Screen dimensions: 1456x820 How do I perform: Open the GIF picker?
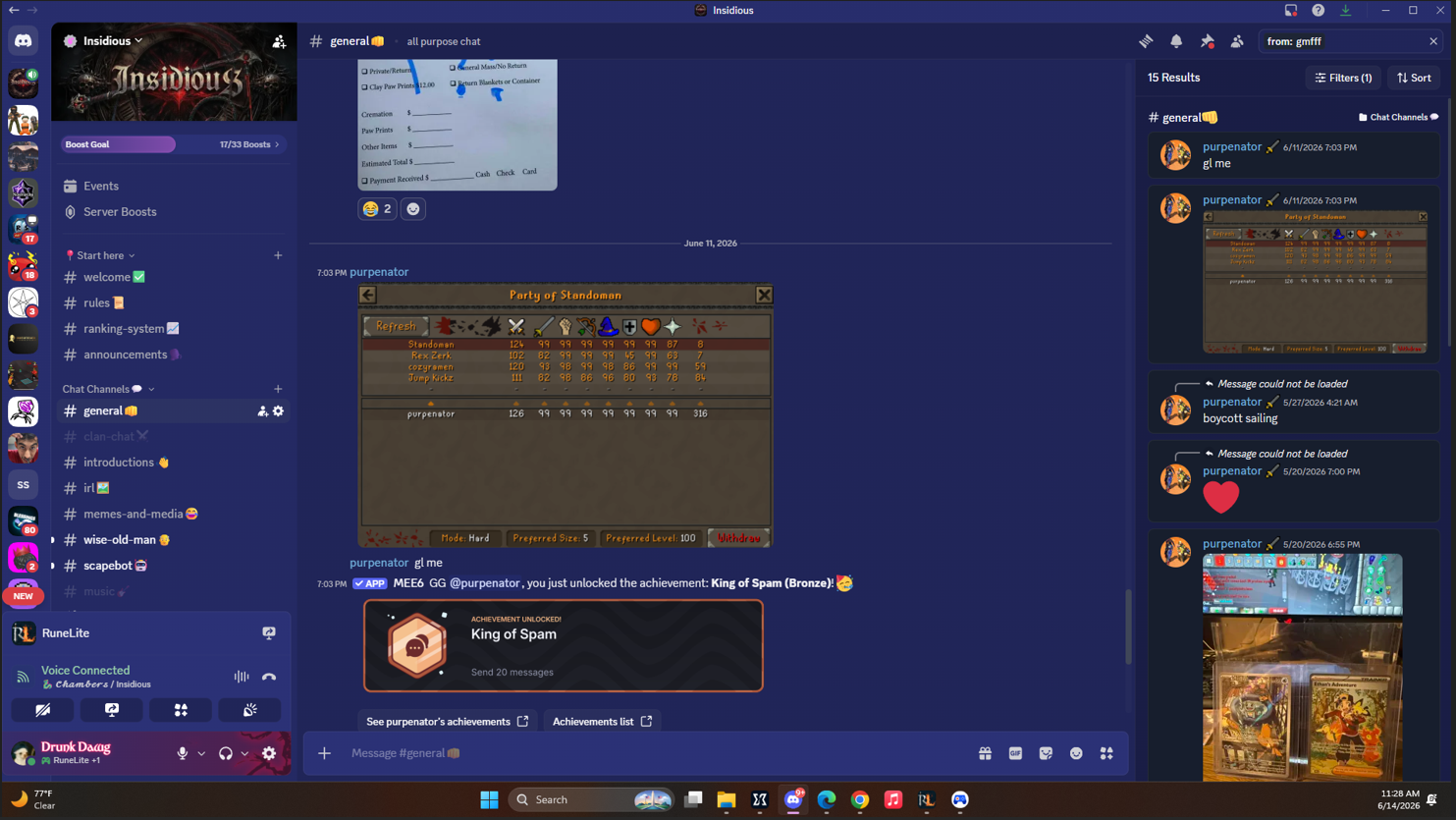1015,753
